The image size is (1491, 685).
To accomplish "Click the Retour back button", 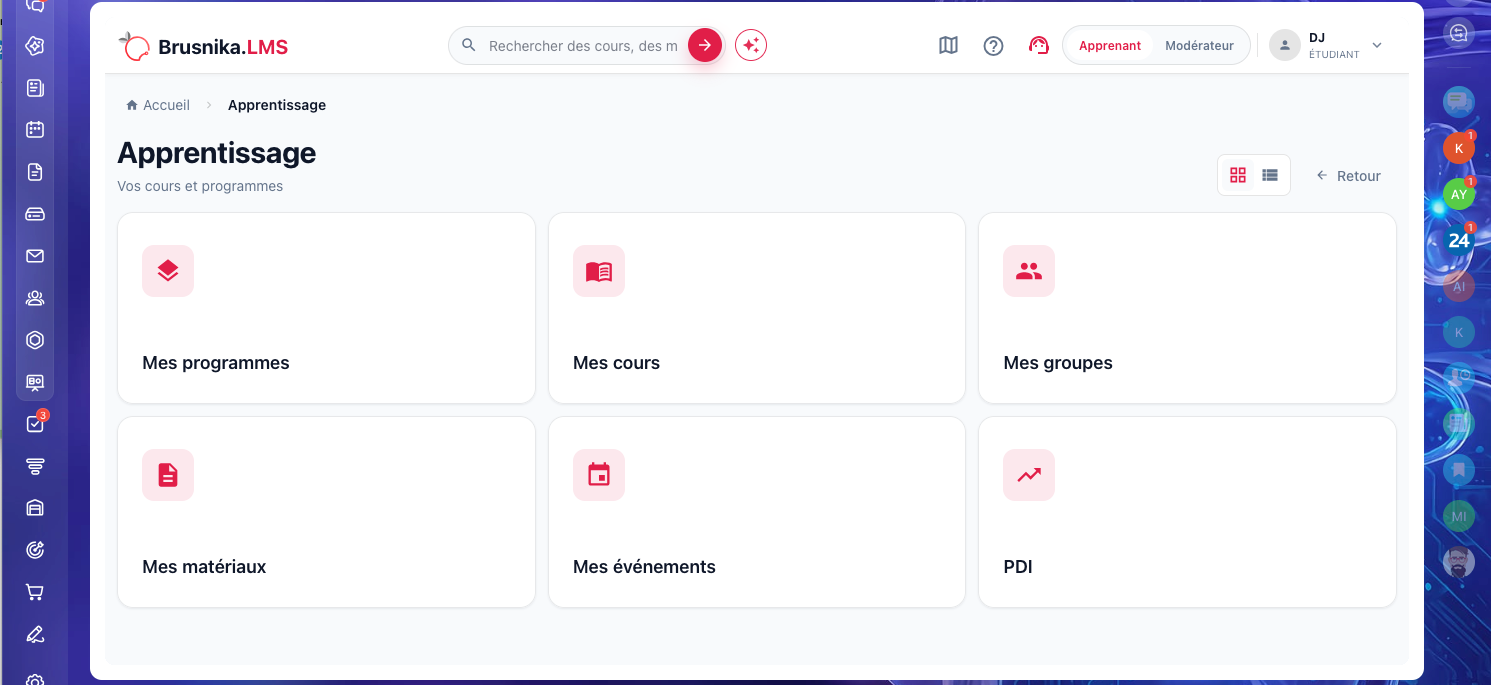I will [x=1348, y=175].
